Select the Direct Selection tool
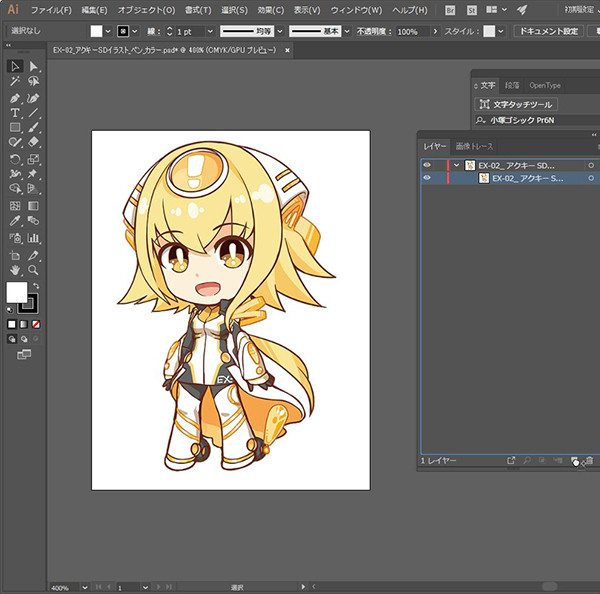The image size is (600, 594). [33, 66]
